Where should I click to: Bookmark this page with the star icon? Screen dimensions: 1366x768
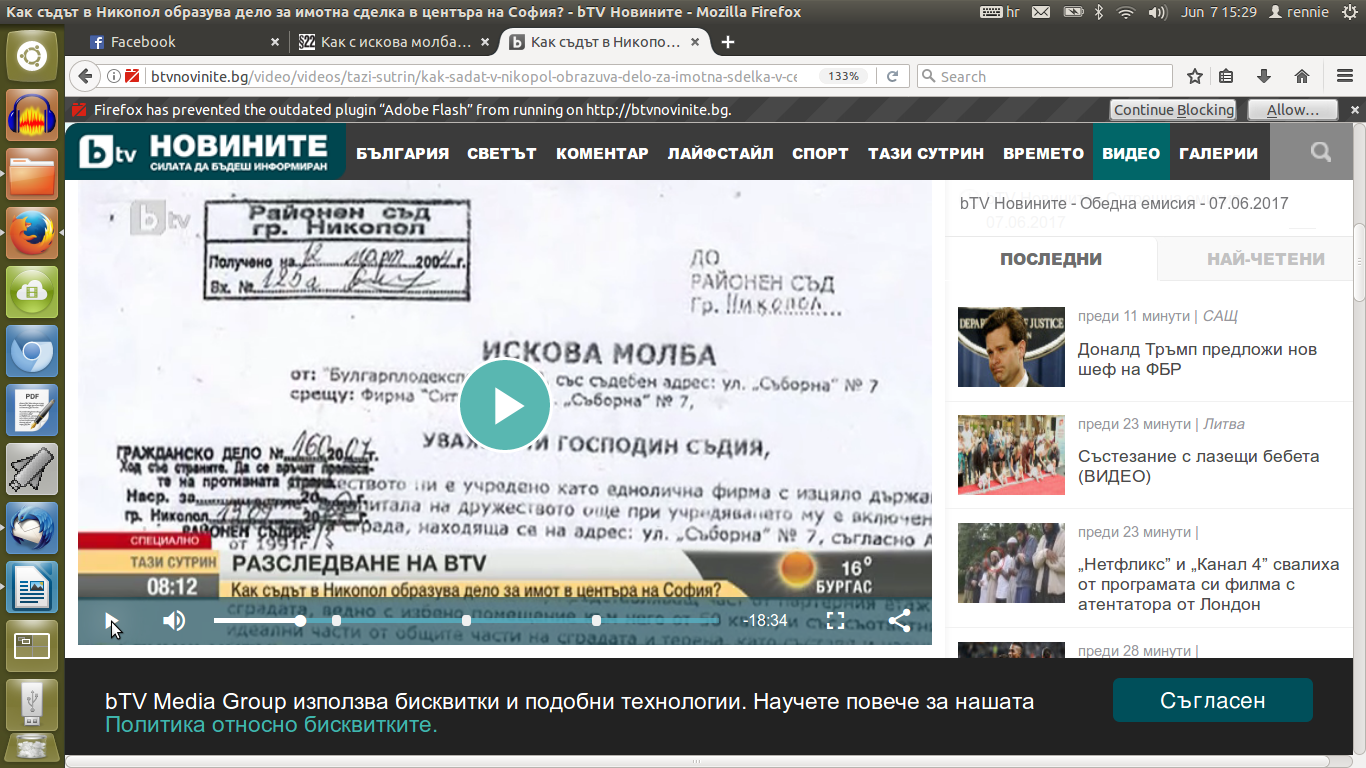click(x=1194, y=76)
